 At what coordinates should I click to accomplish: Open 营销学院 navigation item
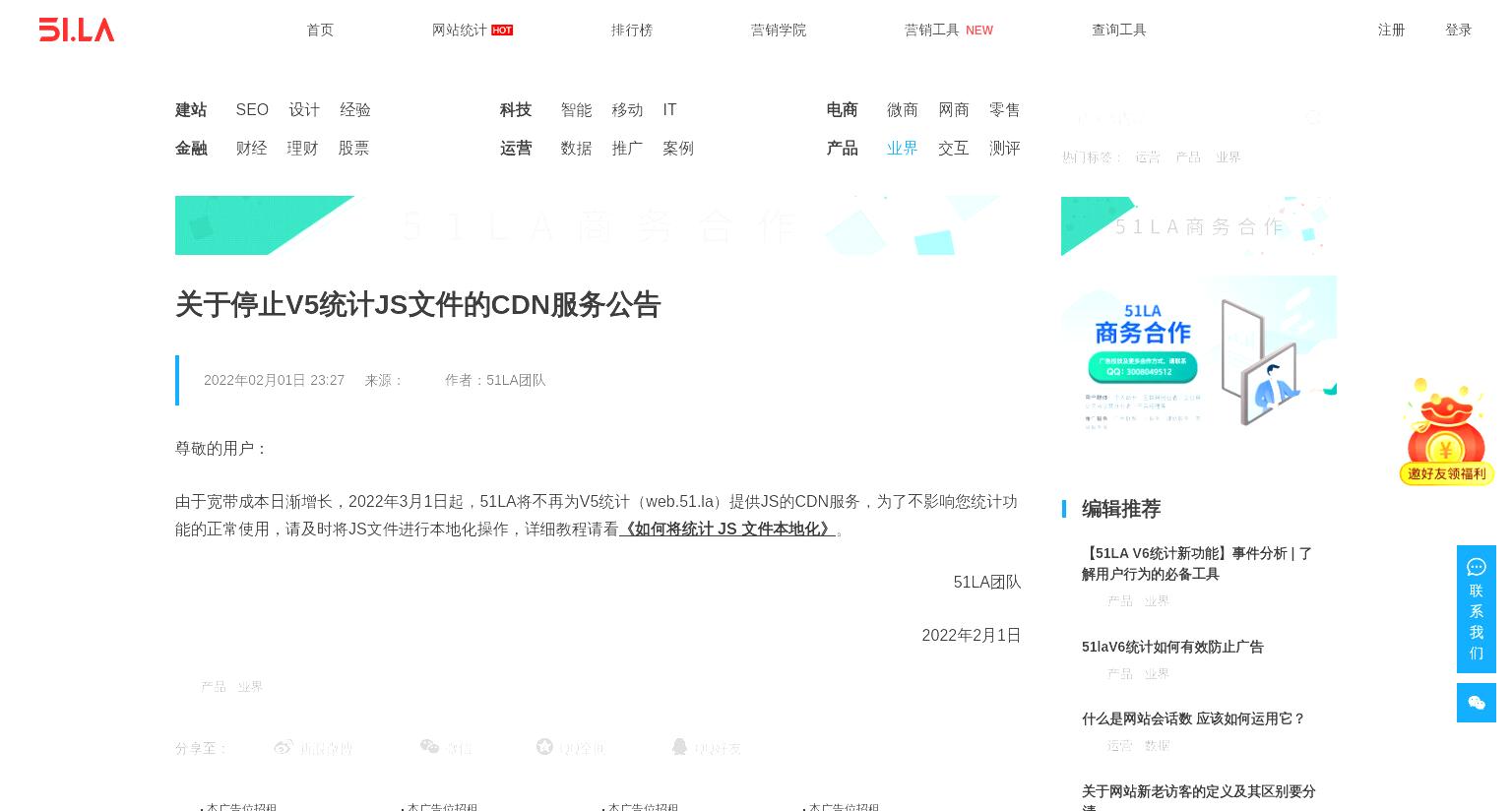[x=779, y=30]
